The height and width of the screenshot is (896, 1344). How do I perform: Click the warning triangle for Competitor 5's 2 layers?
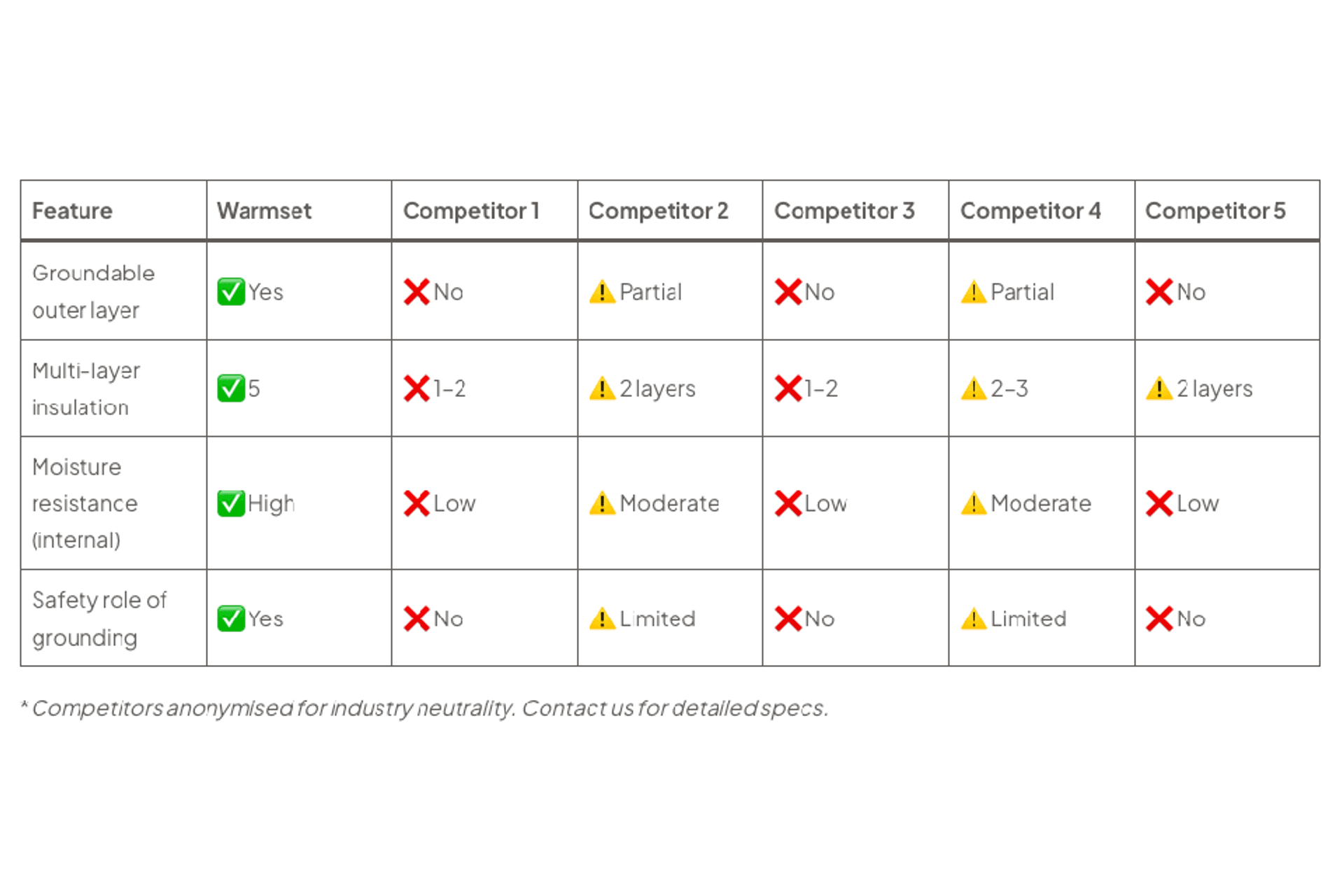[x=1159, y=388]
